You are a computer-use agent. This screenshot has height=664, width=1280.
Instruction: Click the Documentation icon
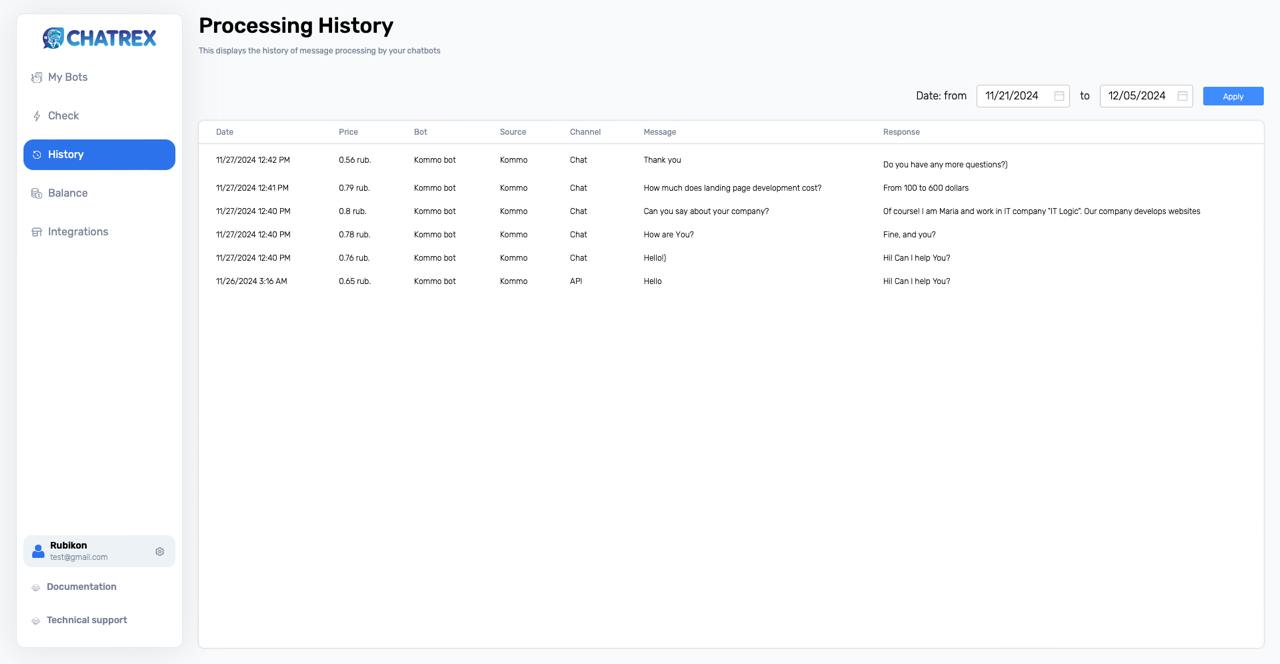36,587
